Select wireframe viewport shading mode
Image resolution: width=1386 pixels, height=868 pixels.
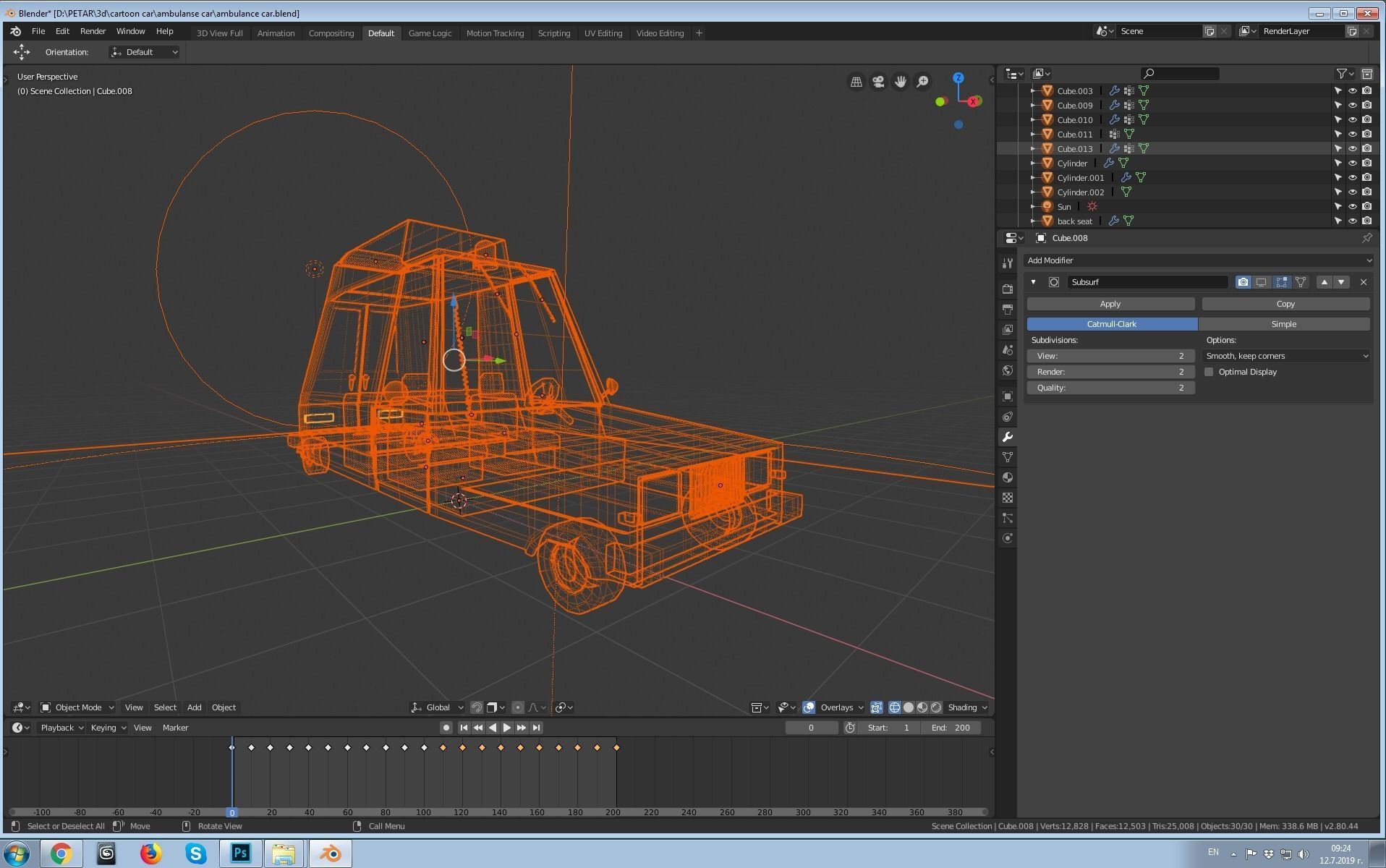point(894,707)
